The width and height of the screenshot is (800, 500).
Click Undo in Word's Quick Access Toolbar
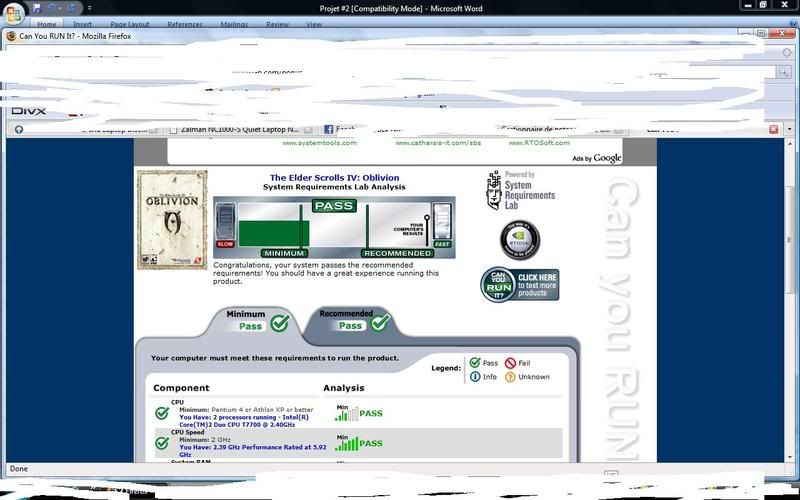52,8
